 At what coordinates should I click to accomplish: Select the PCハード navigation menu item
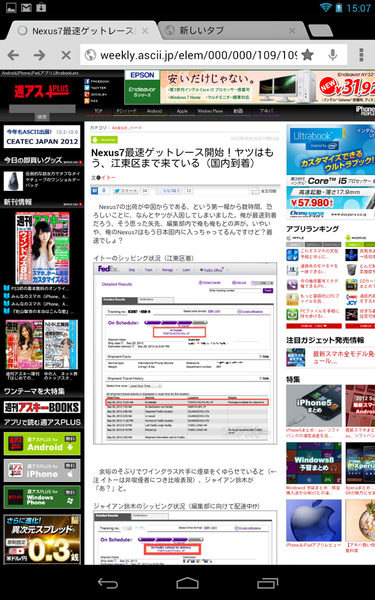tap(126, 111)
